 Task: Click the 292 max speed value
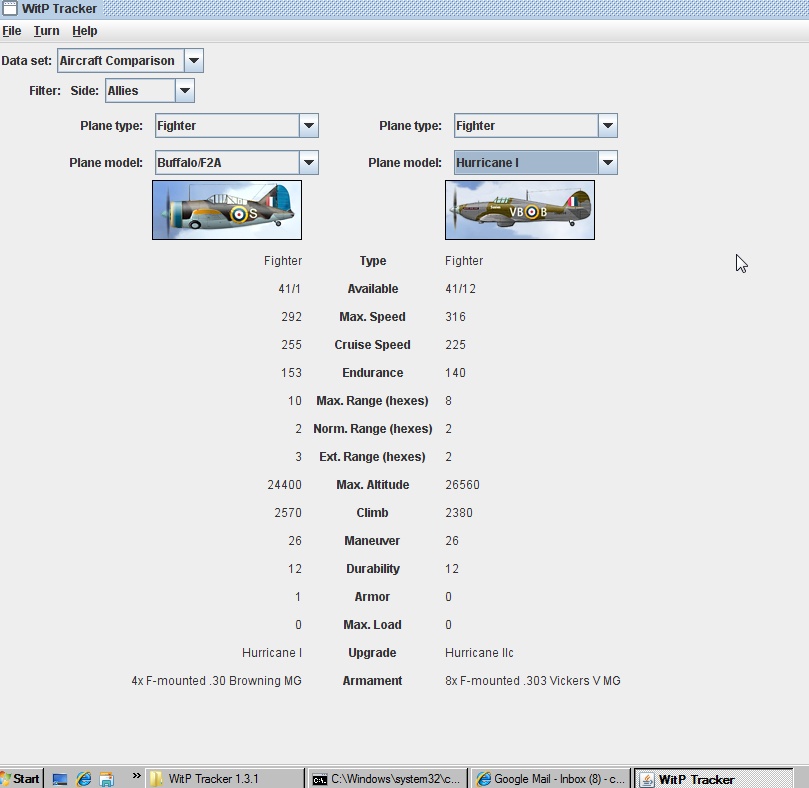click(292, 317)
